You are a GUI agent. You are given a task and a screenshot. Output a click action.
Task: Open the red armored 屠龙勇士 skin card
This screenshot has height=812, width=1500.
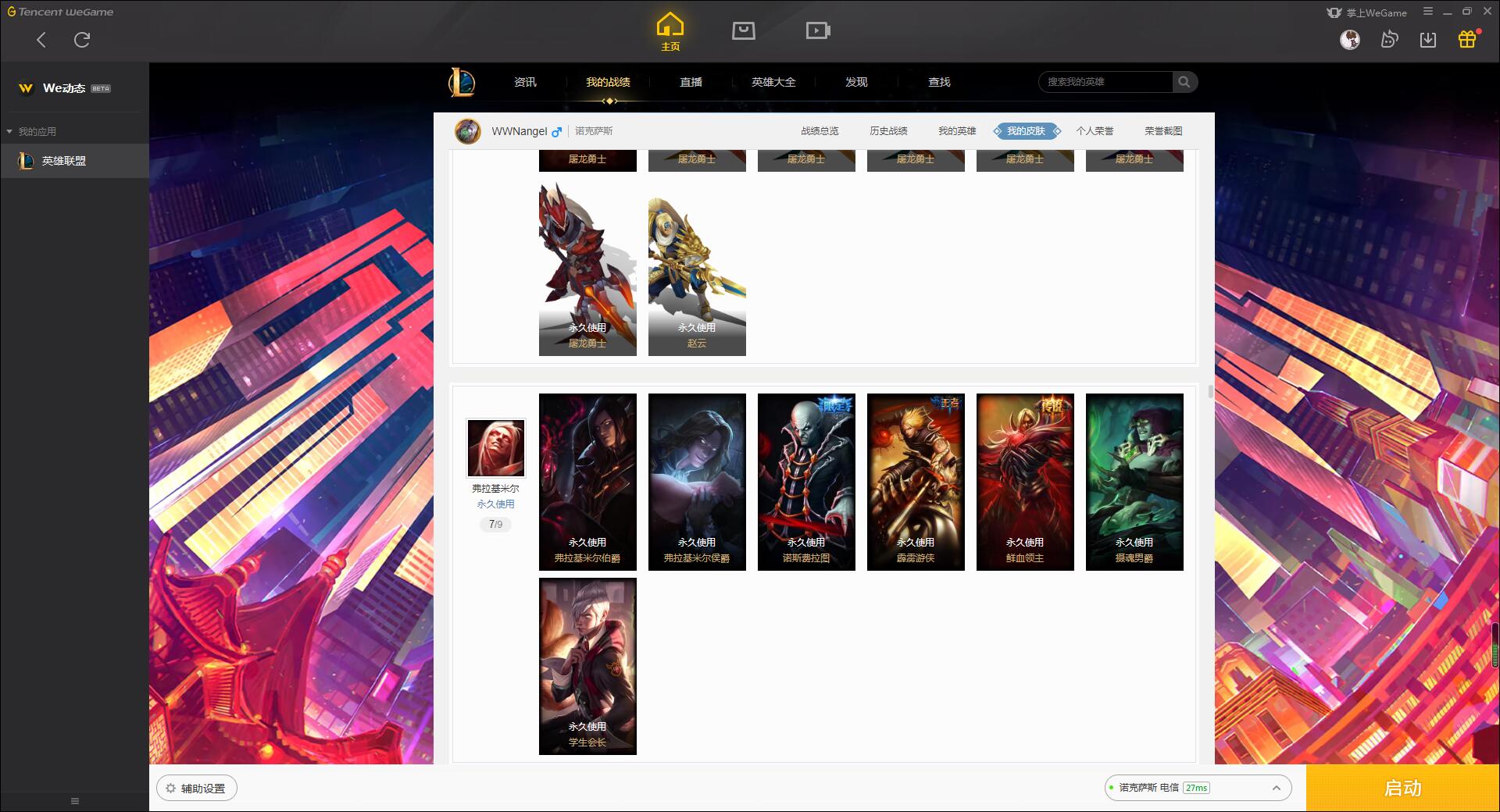pos(587,269)
